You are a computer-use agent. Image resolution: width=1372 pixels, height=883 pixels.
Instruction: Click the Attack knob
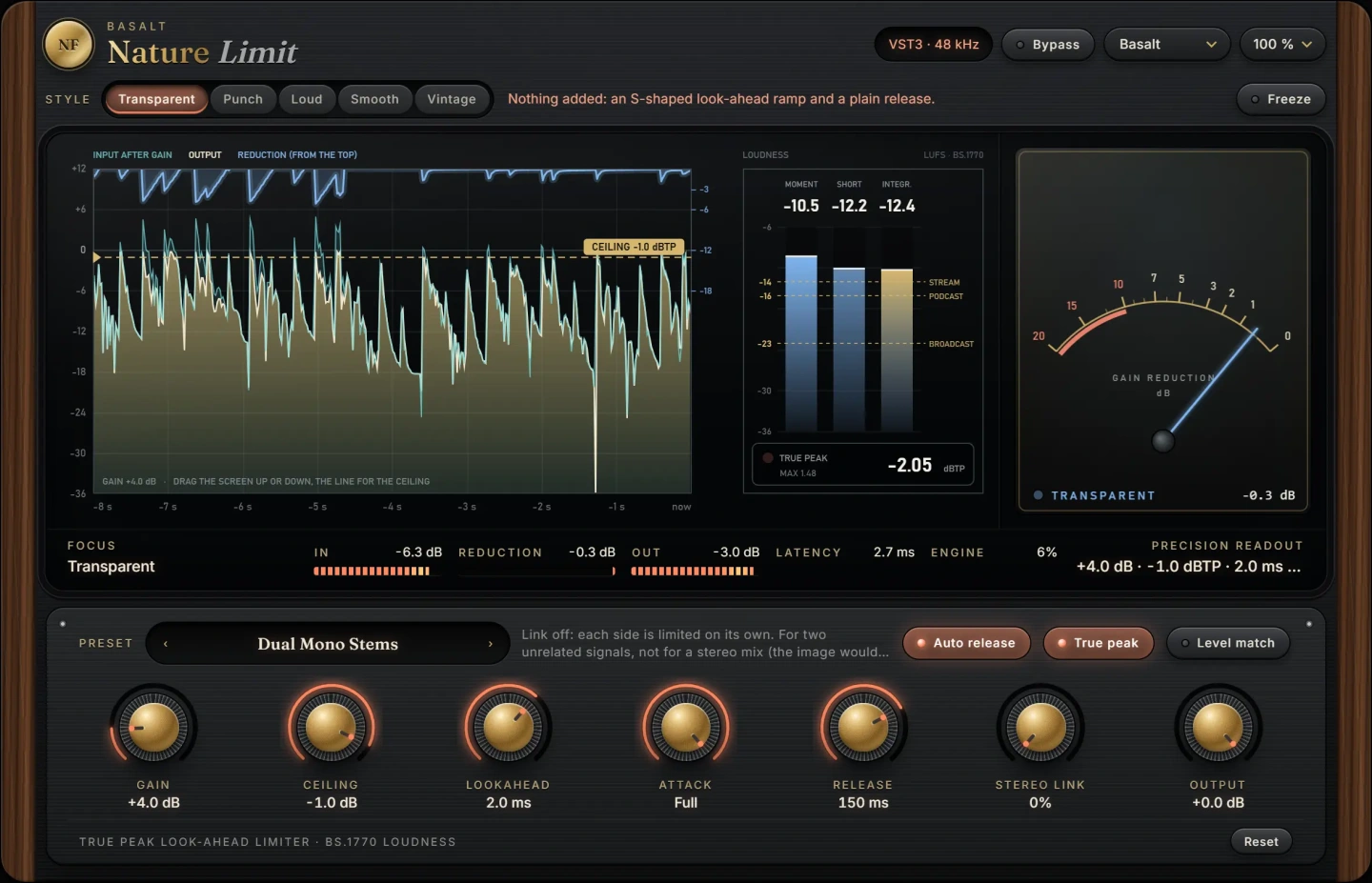tap(686, 728)
